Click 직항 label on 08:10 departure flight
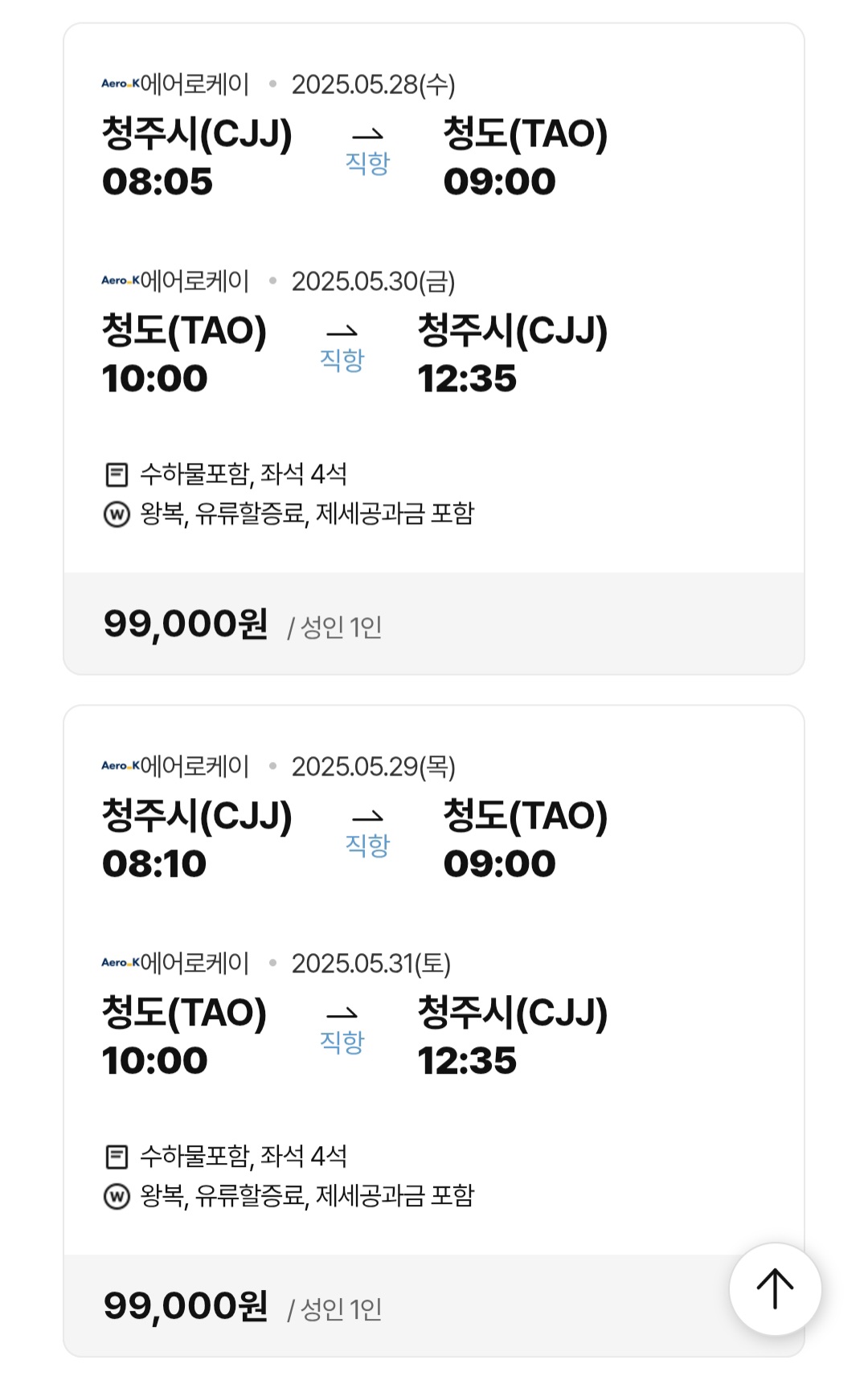 pos(367,845)
